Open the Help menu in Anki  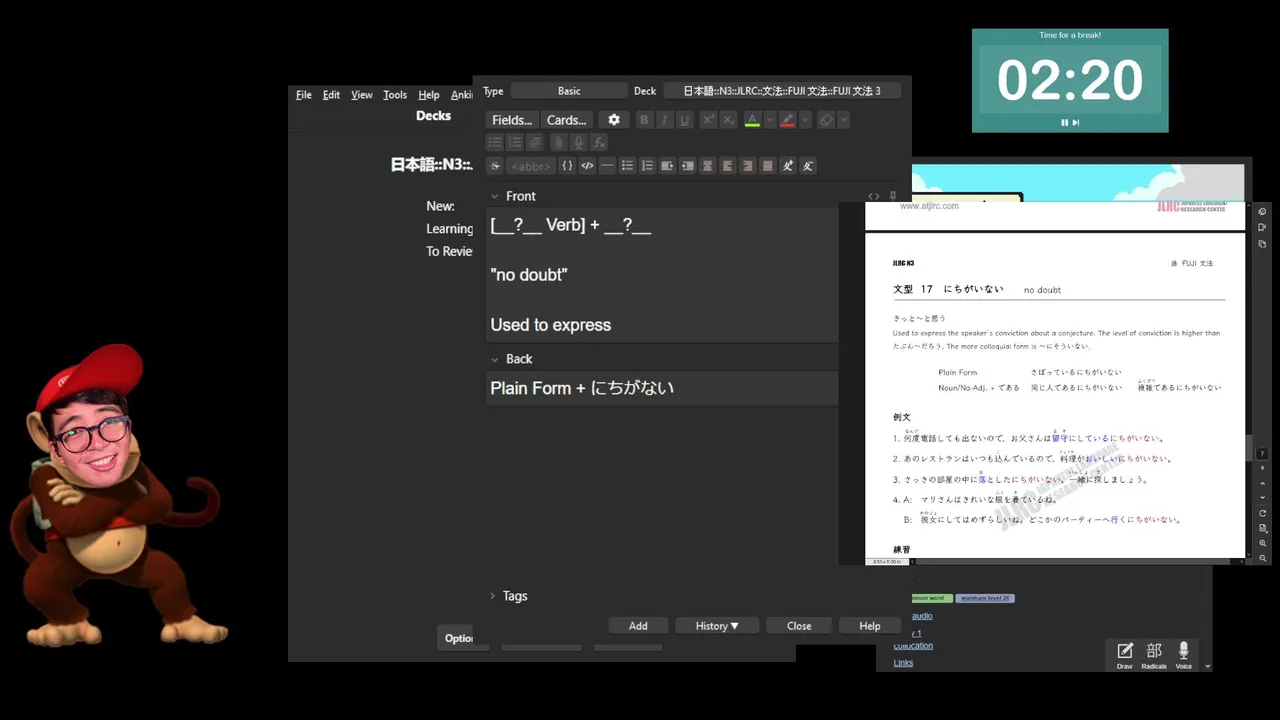pyautogui.click(x=429, y=95)
